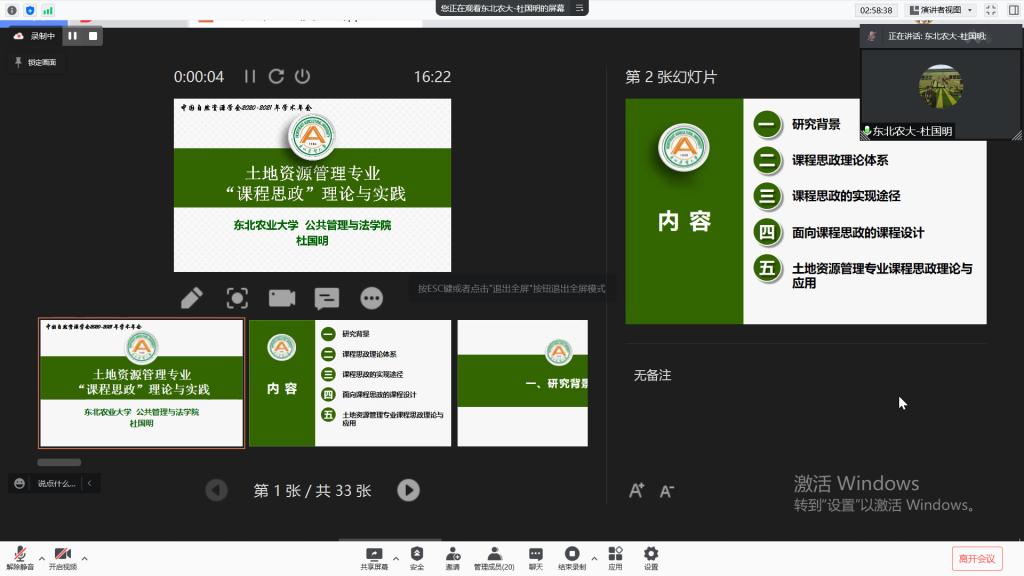Click the 应用 apps icon

coord(615,555)
